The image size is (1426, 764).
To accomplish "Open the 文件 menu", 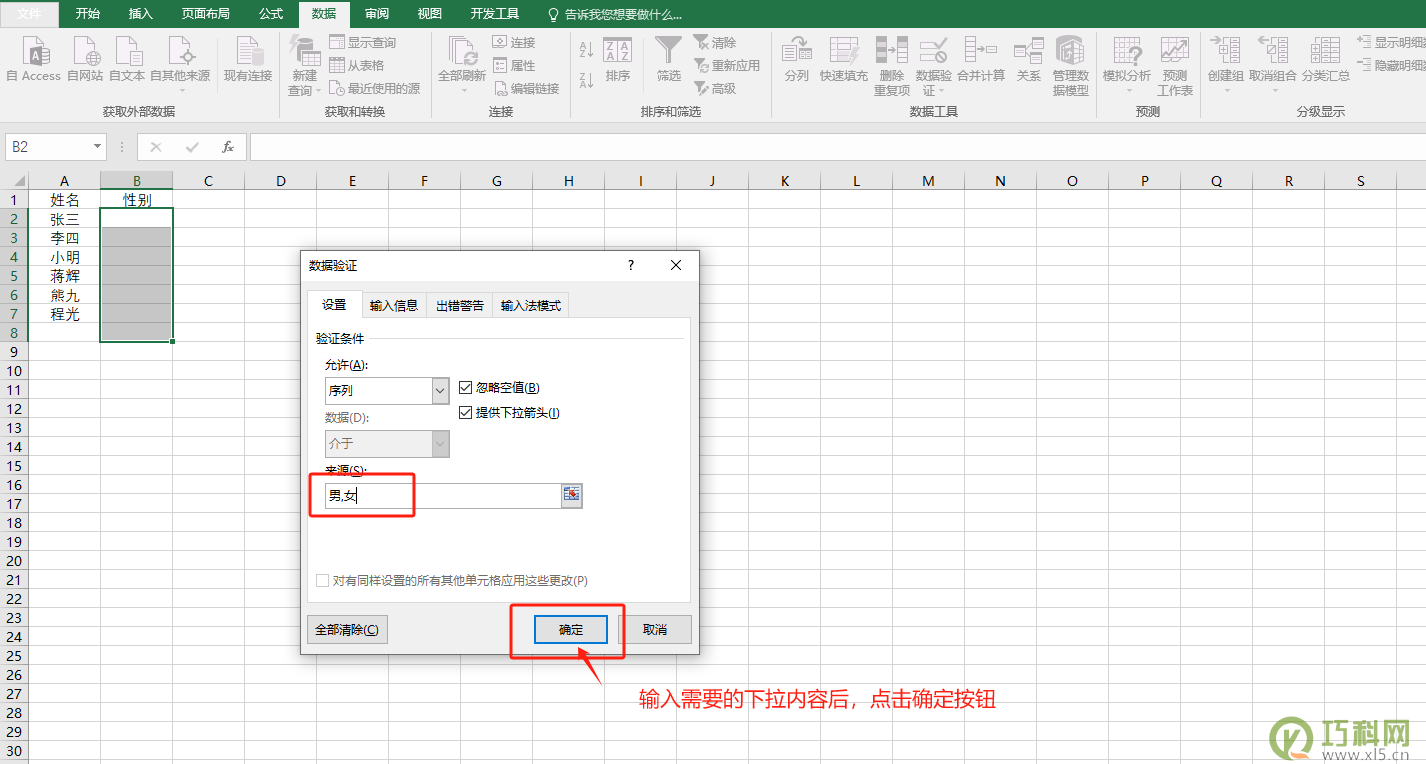I will (x=30, y=14).
